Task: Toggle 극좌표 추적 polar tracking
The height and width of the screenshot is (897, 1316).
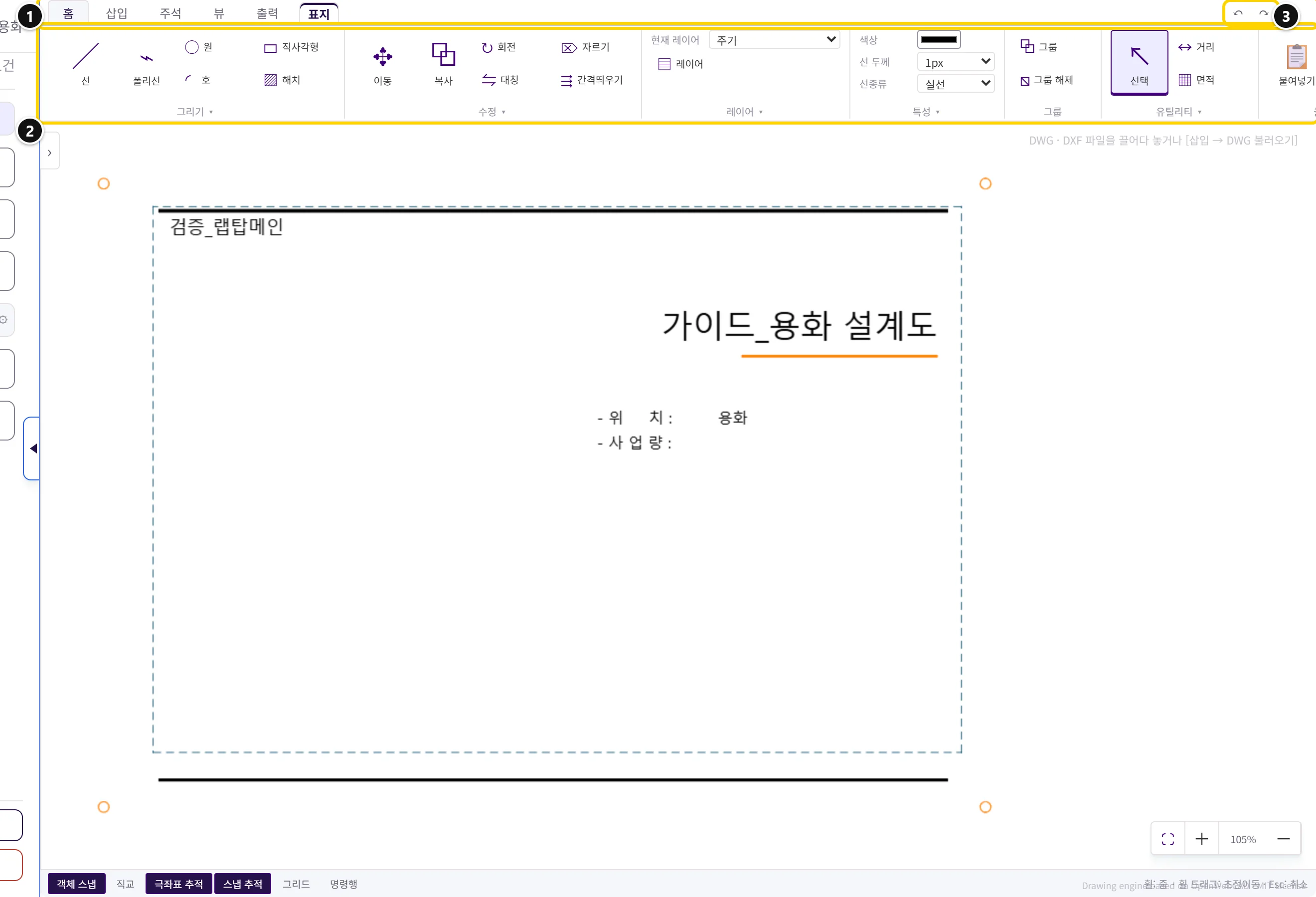Action: (178, 884)
